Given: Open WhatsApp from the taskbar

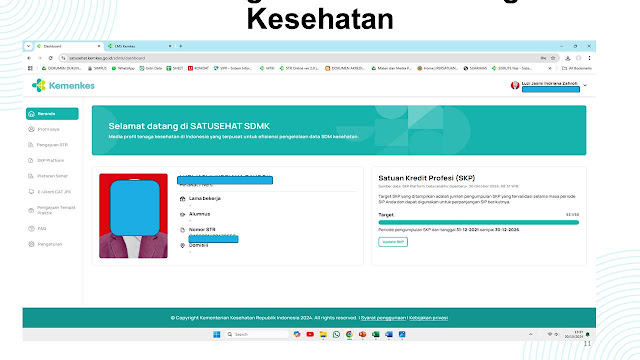Looking at the screenshot, I should click(x=336, y=334).
